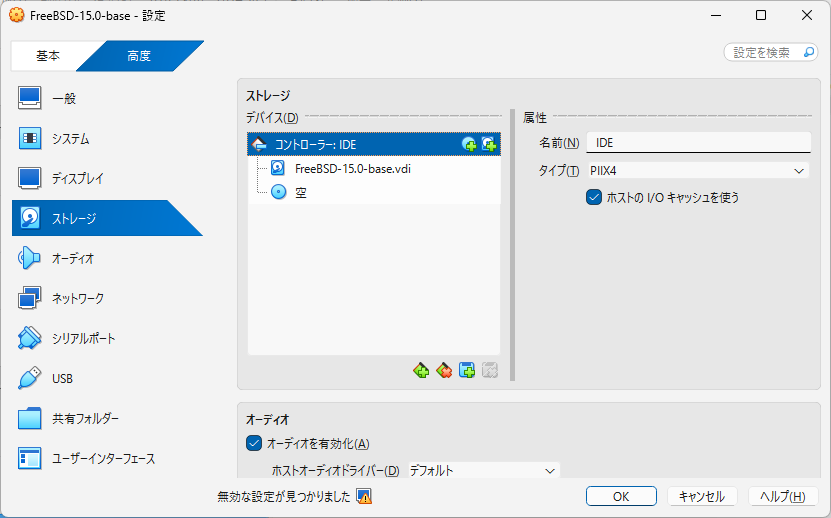Open the ディスプレイ settings category

click(107, 178)
